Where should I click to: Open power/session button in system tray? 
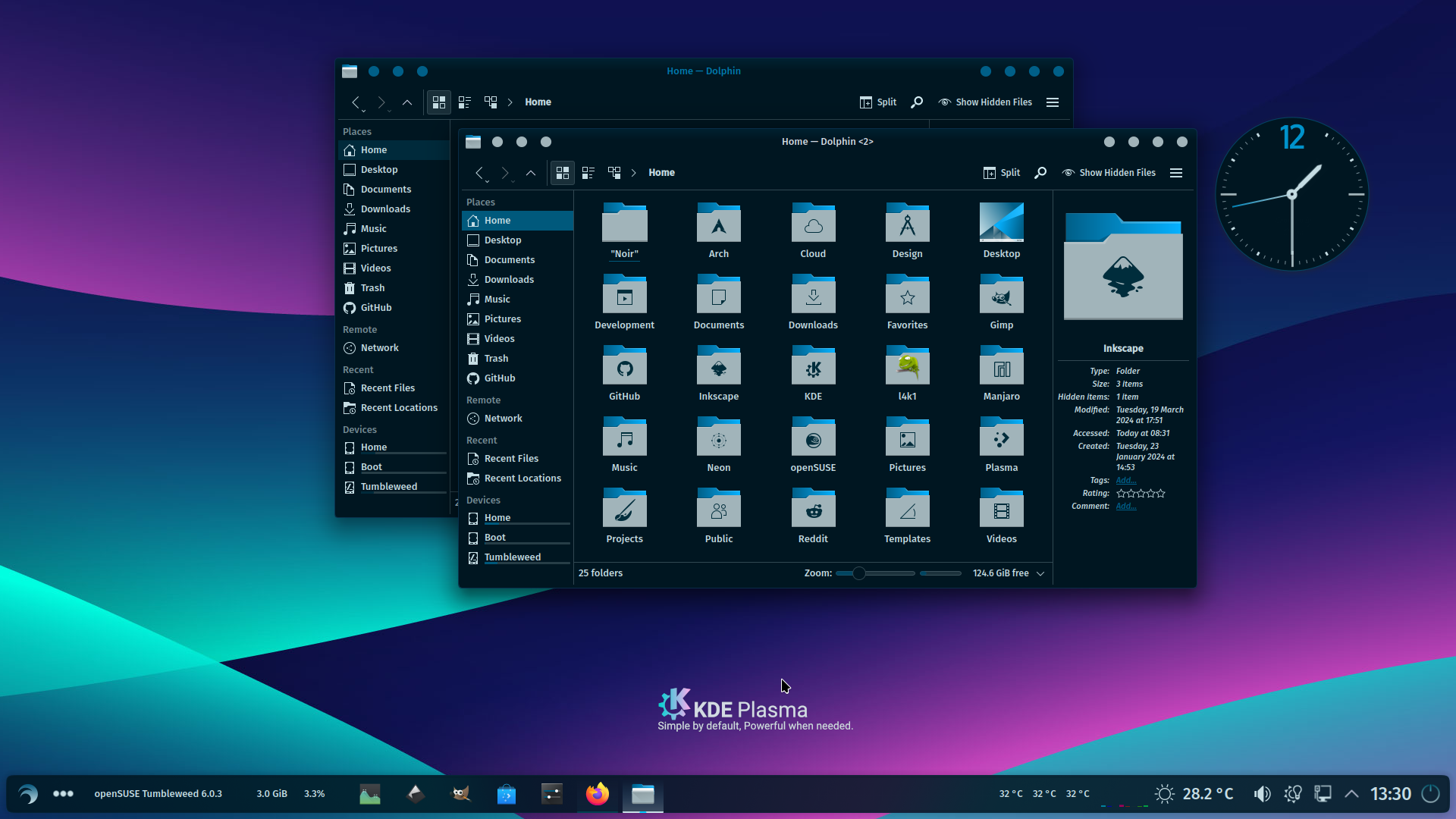(x=1430, y=794)
